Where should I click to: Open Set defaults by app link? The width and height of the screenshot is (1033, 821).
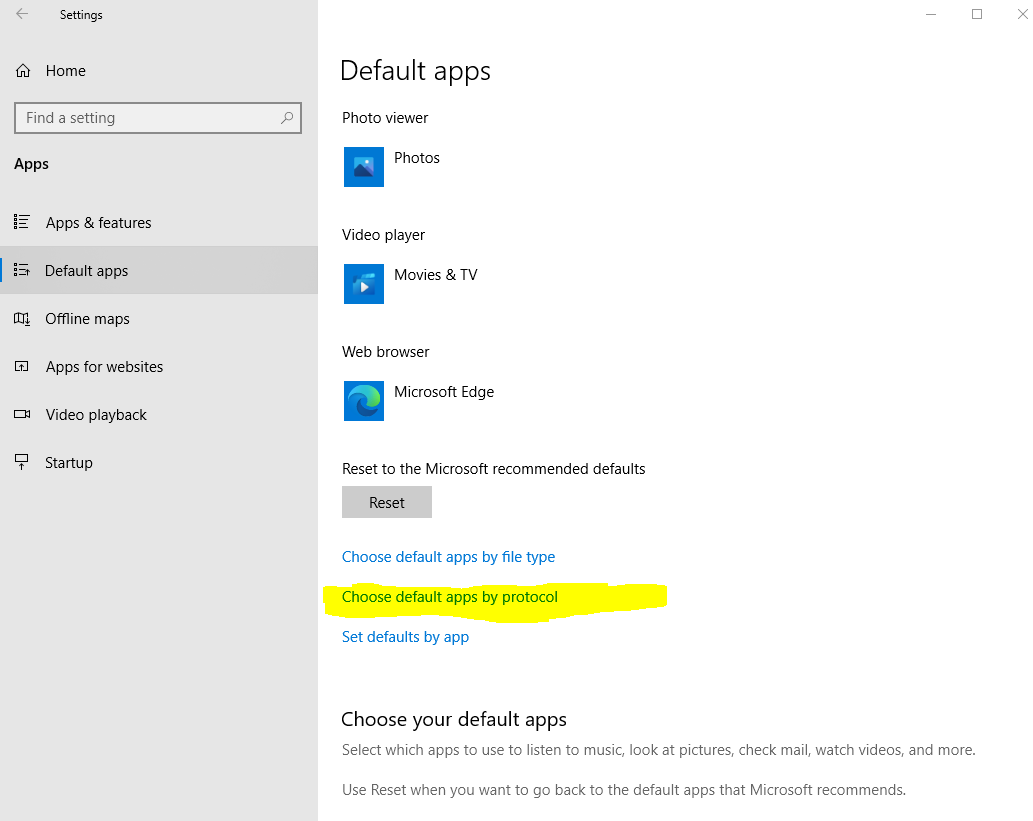pyautogui.click(x=405, y=637)
